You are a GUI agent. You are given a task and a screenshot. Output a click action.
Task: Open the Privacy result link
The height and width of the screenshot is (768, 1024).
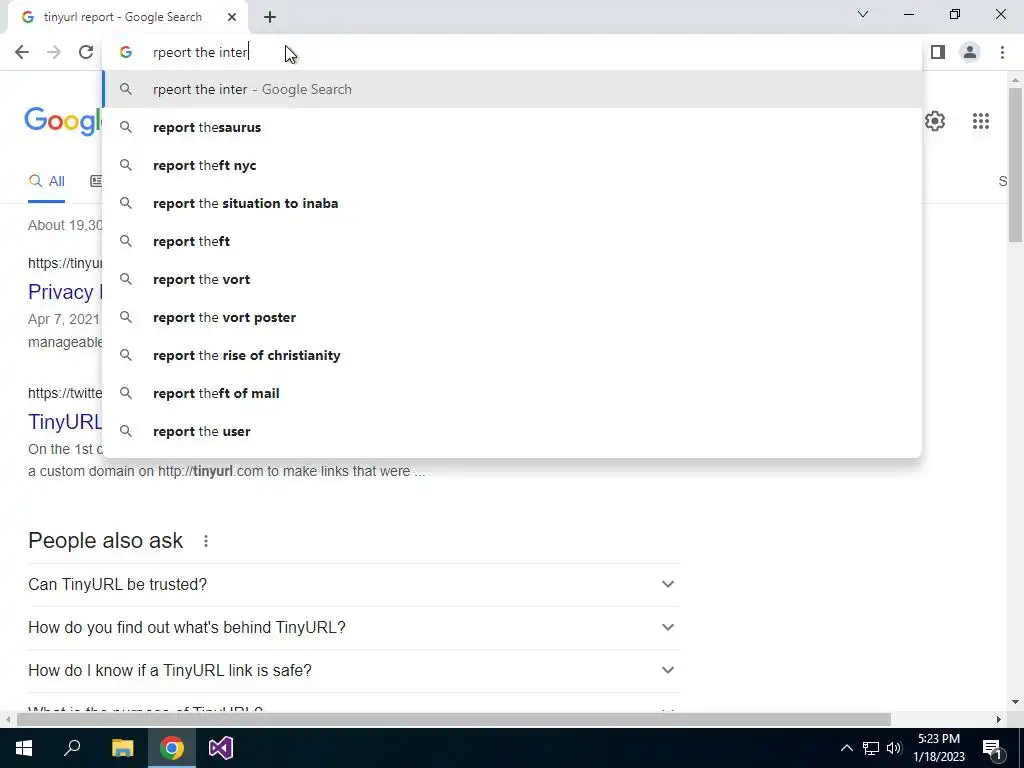[65, 292]
